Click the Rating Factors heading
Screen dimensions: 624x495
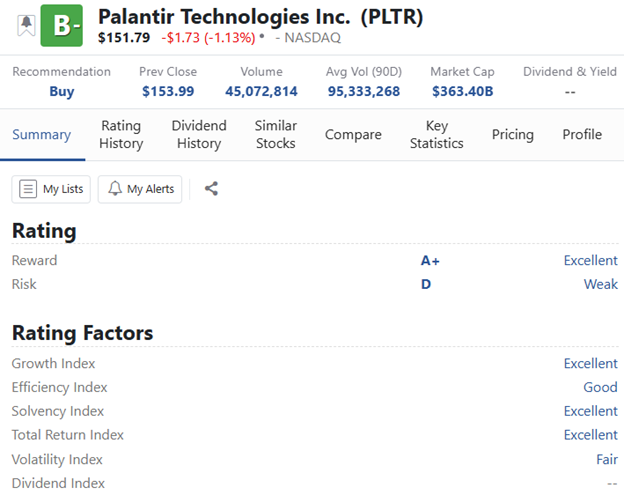82,333
